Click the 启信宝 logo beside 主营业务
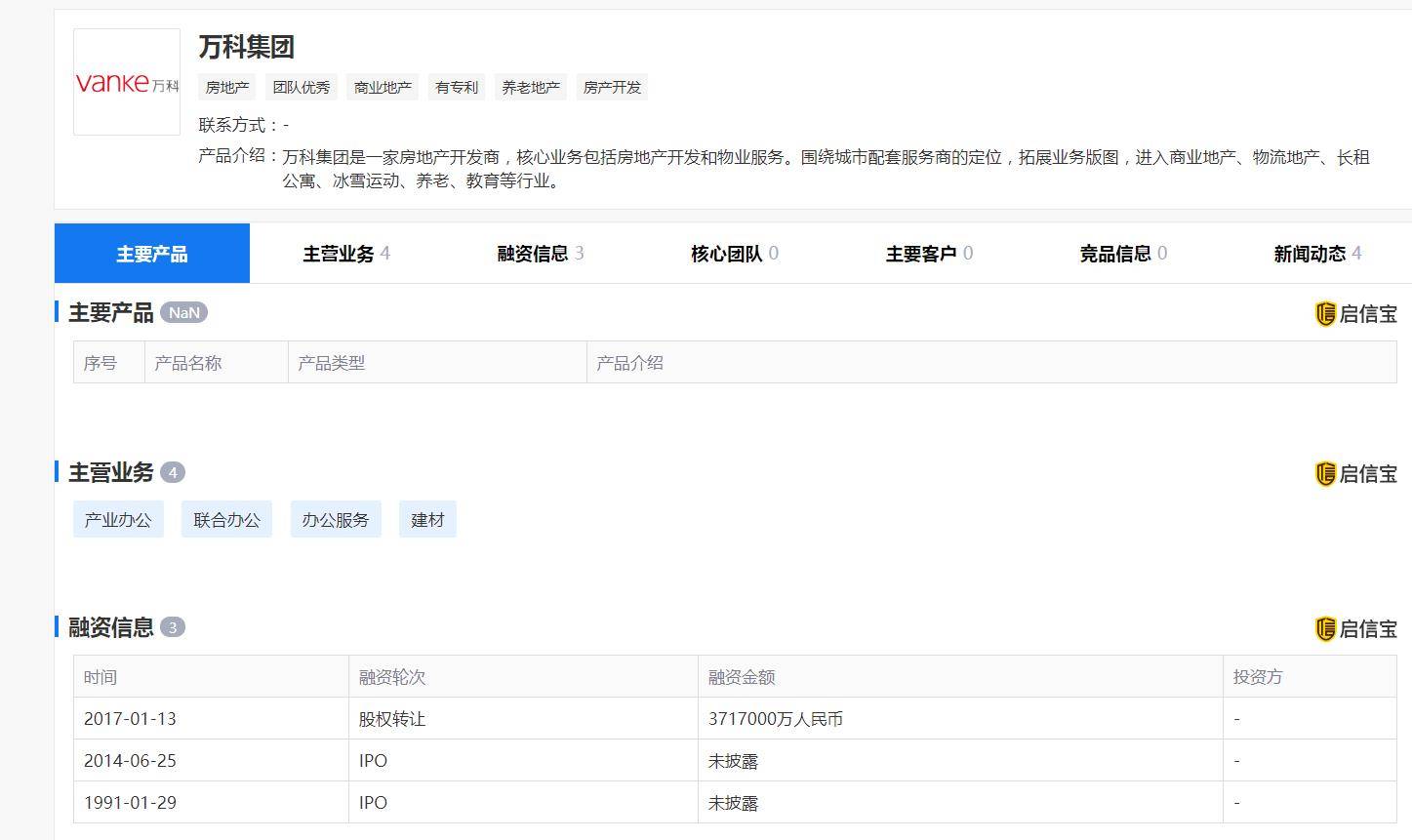1412x840 pixels. (x=1355, y=474)
